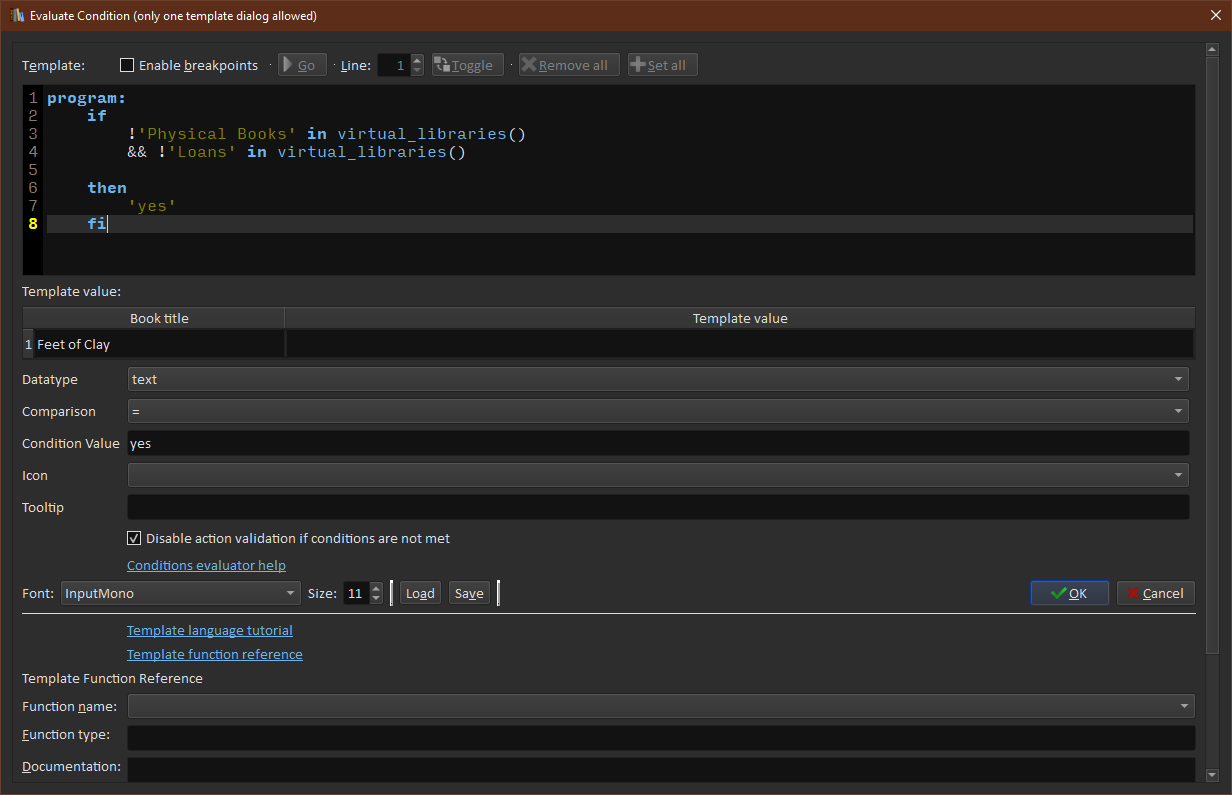Click in the Condition Value field

coord(658,443)
